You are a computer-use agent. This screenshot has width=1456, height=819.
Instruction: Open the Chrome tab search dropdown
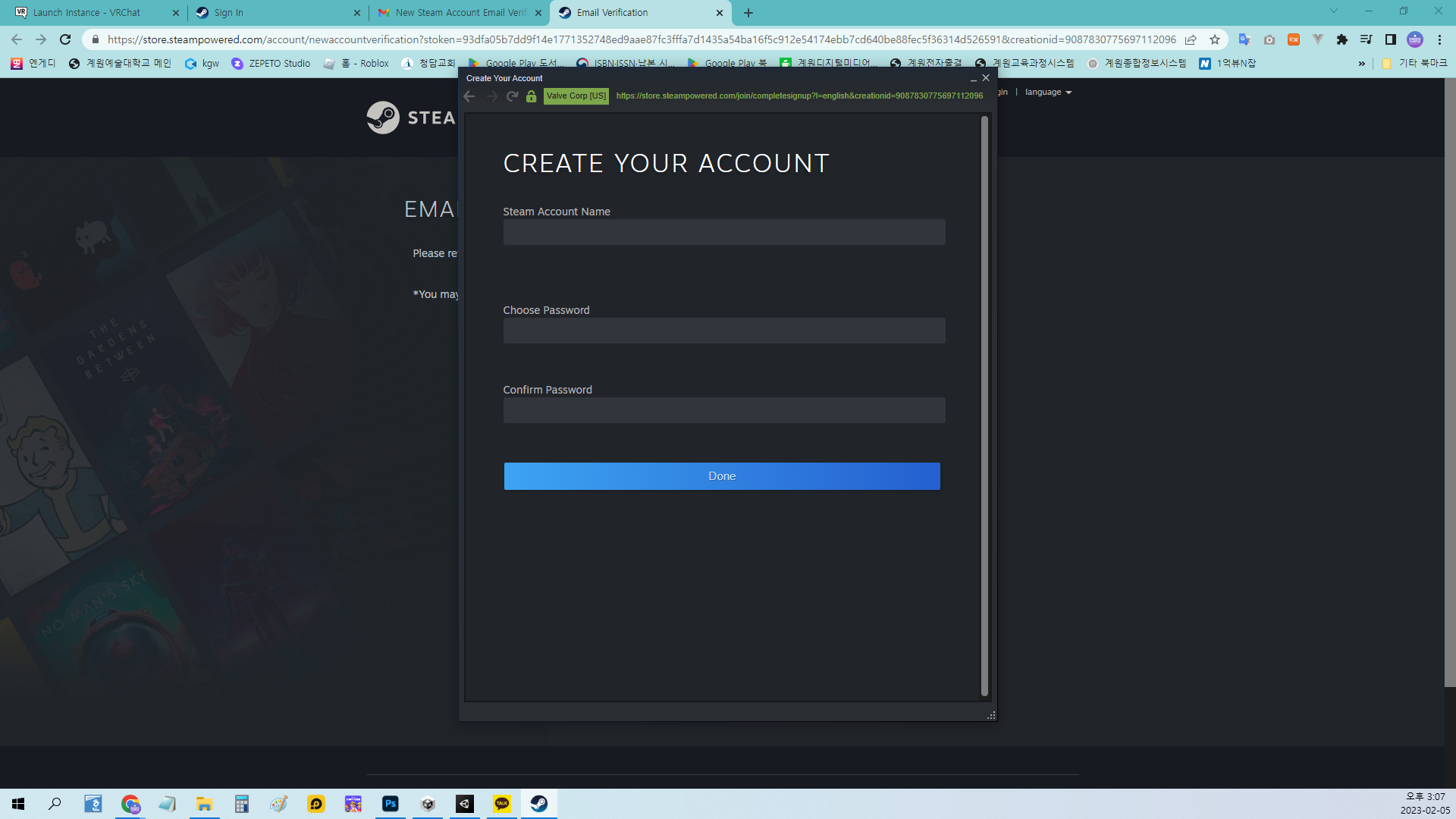click(1333, 11)
